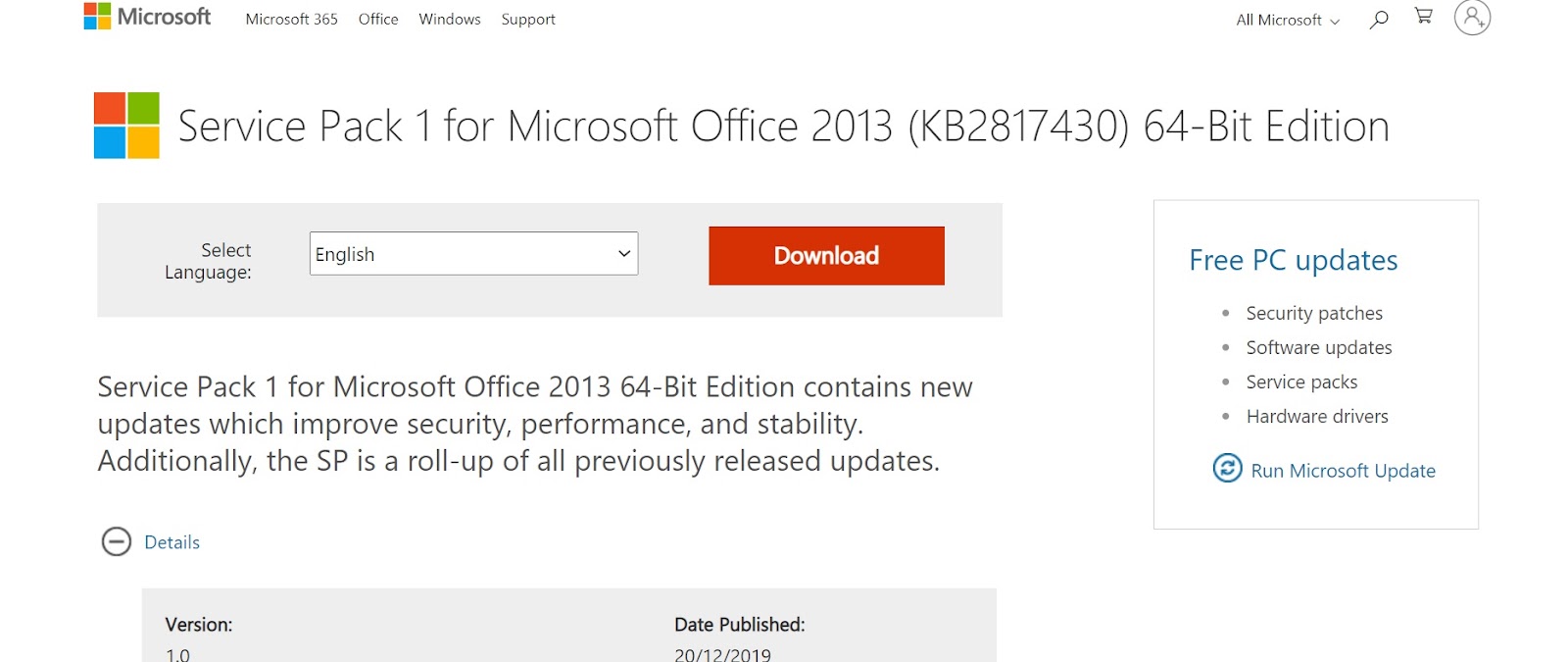Click the Microsoft logo in header
The width and height of the screenshot is (1568, 662).
click(x=147, y=17)
